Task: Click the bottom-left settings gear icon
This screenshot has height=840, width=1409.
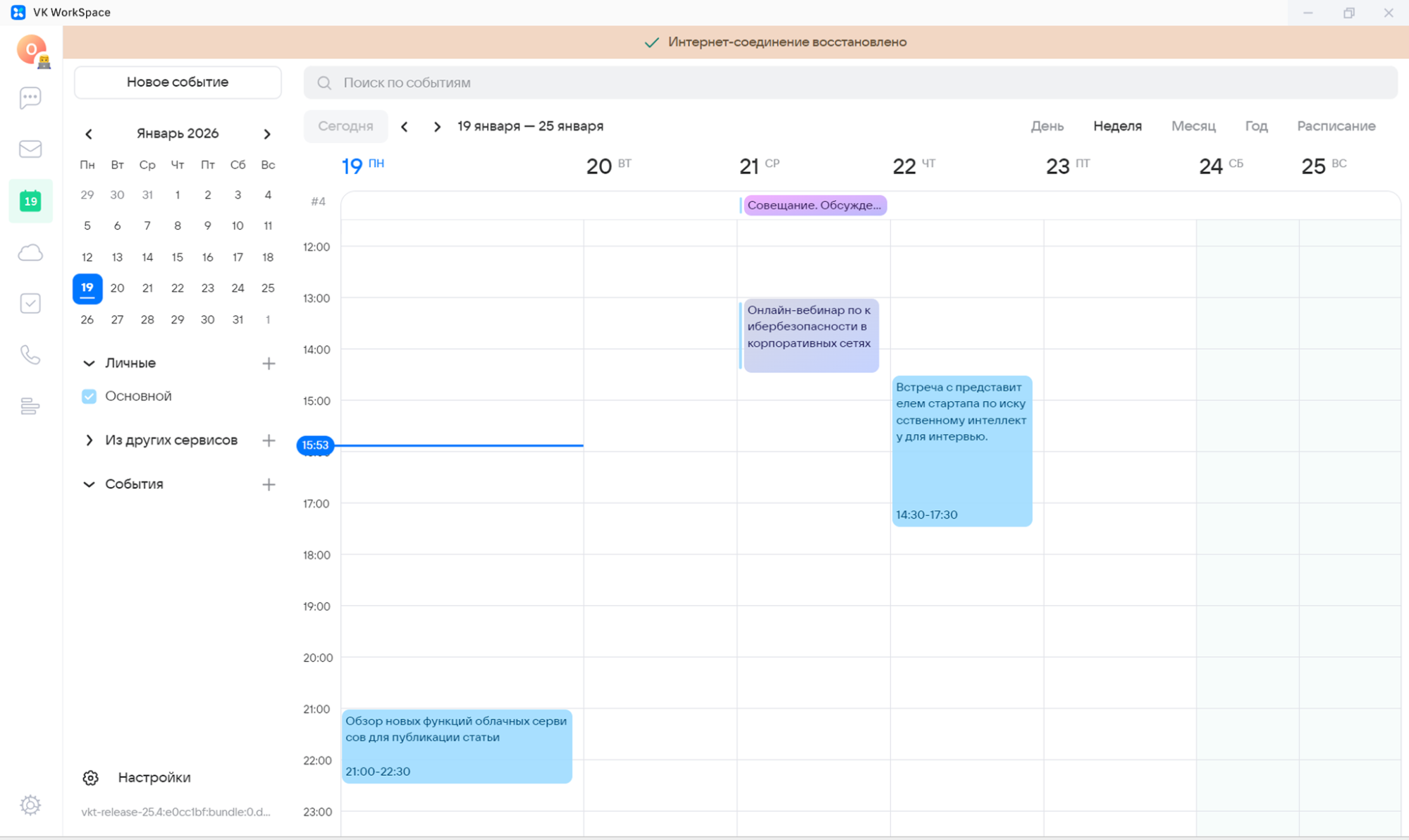Action: click(30, 805)
